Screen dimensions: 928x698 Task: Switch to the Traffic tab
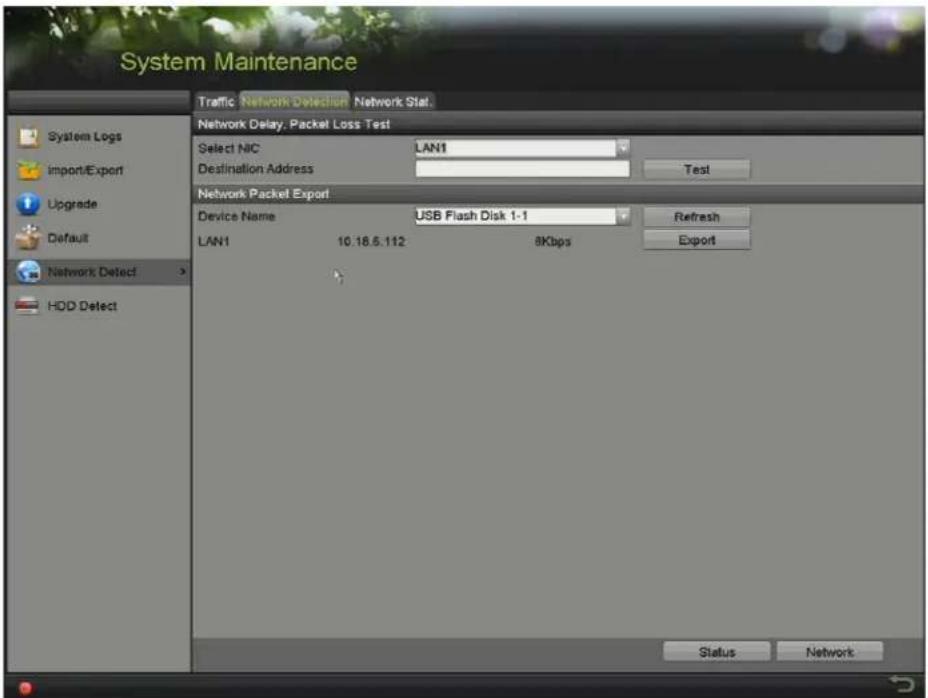[x=216, y=102]
